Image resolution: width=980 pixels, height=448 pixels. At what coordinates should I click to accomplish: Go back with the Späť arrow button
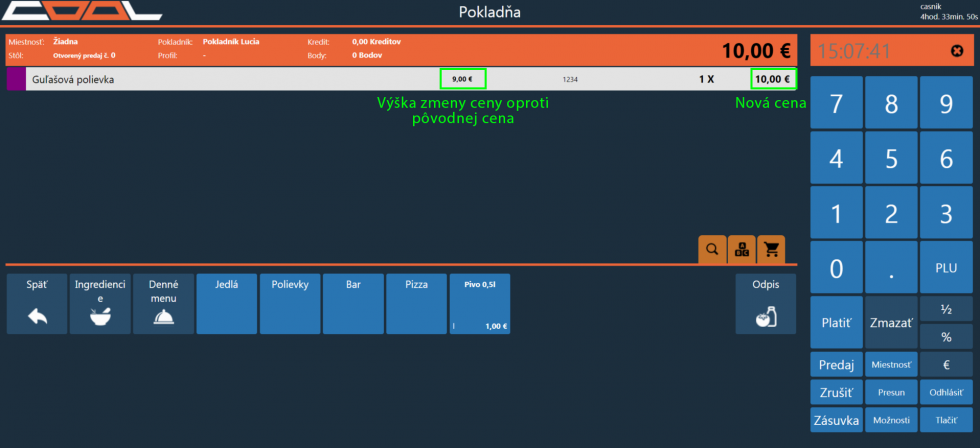pyautogui.click(x=36, y=304)
